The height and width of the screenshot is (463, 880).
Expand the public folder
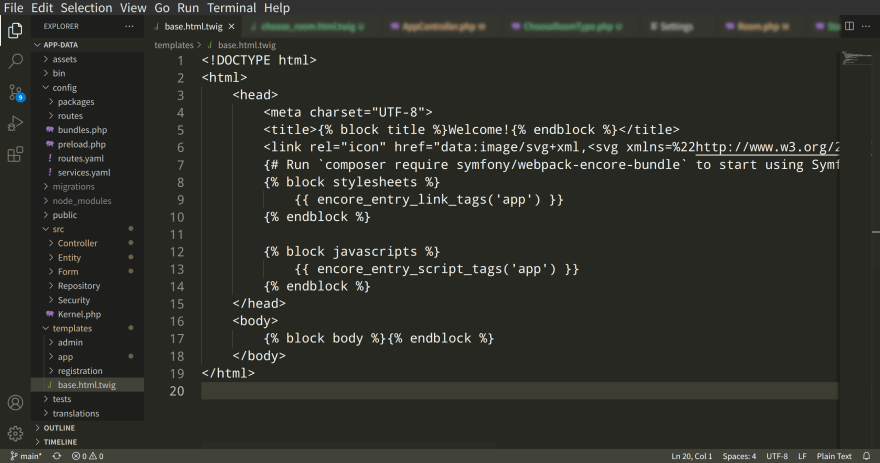(x=65, y=215)
